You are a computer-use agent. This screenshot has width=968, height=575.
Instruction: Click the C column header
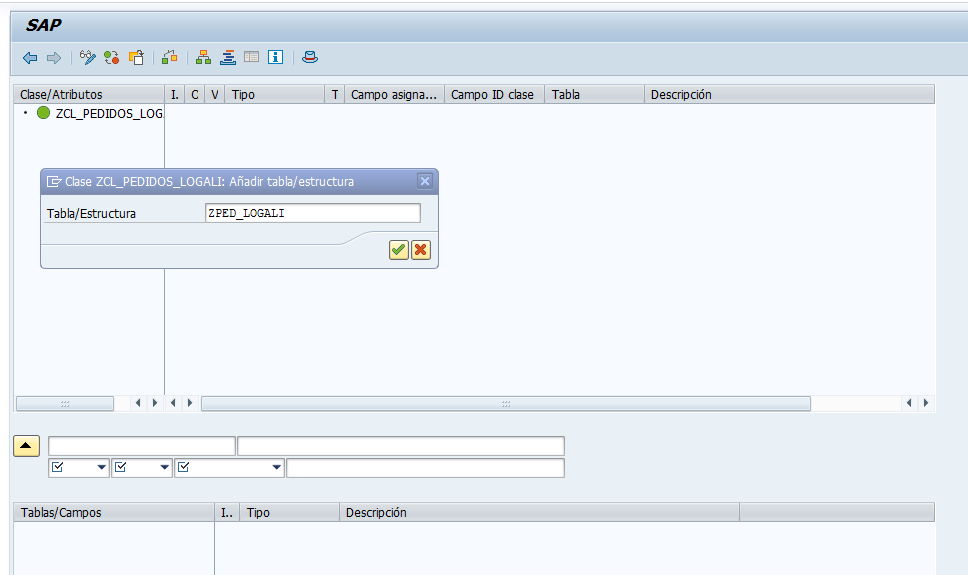point(194,94)
